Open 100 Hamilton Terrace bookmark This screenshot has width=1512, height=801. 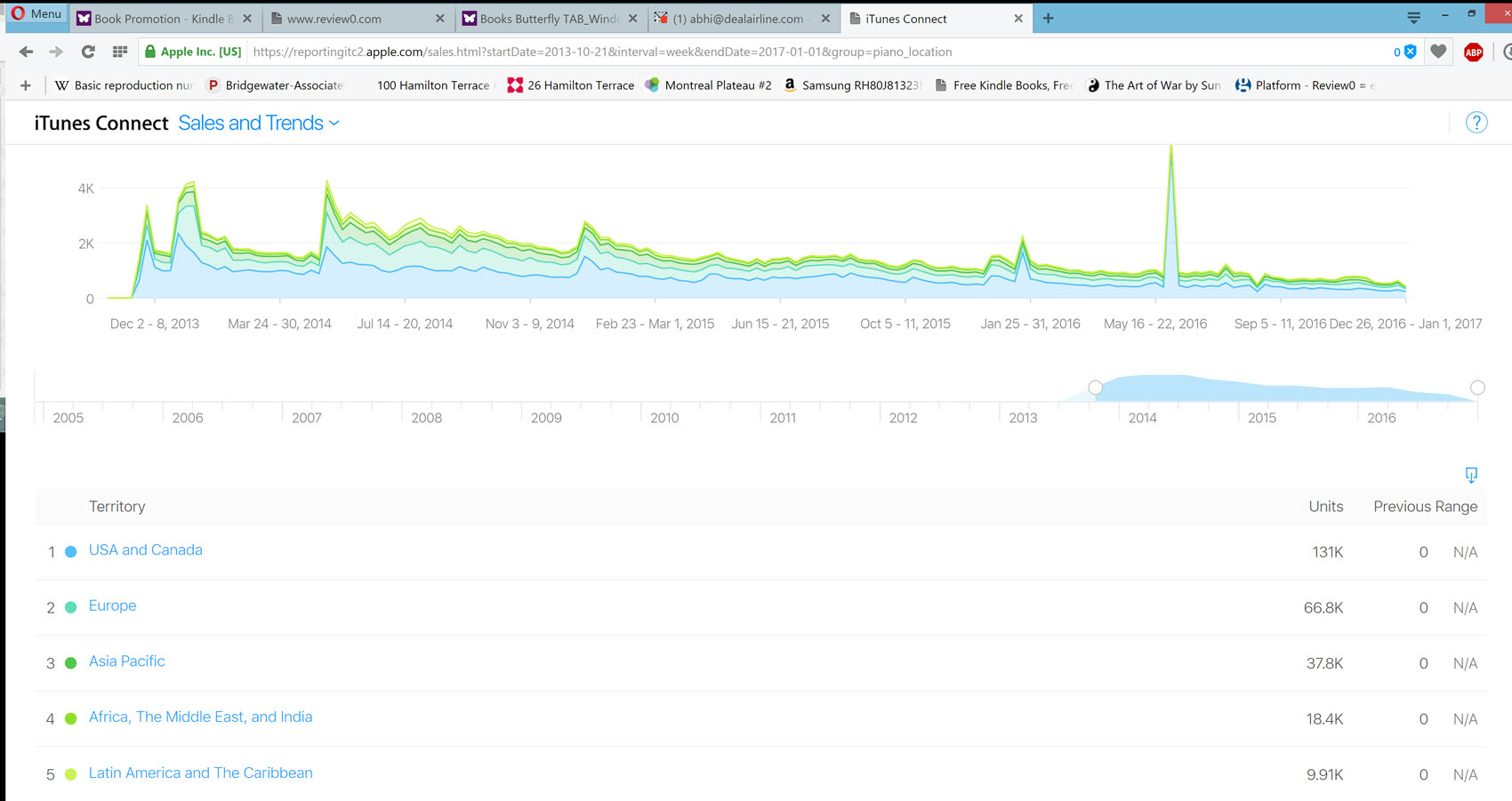click(x=432, y=85)
